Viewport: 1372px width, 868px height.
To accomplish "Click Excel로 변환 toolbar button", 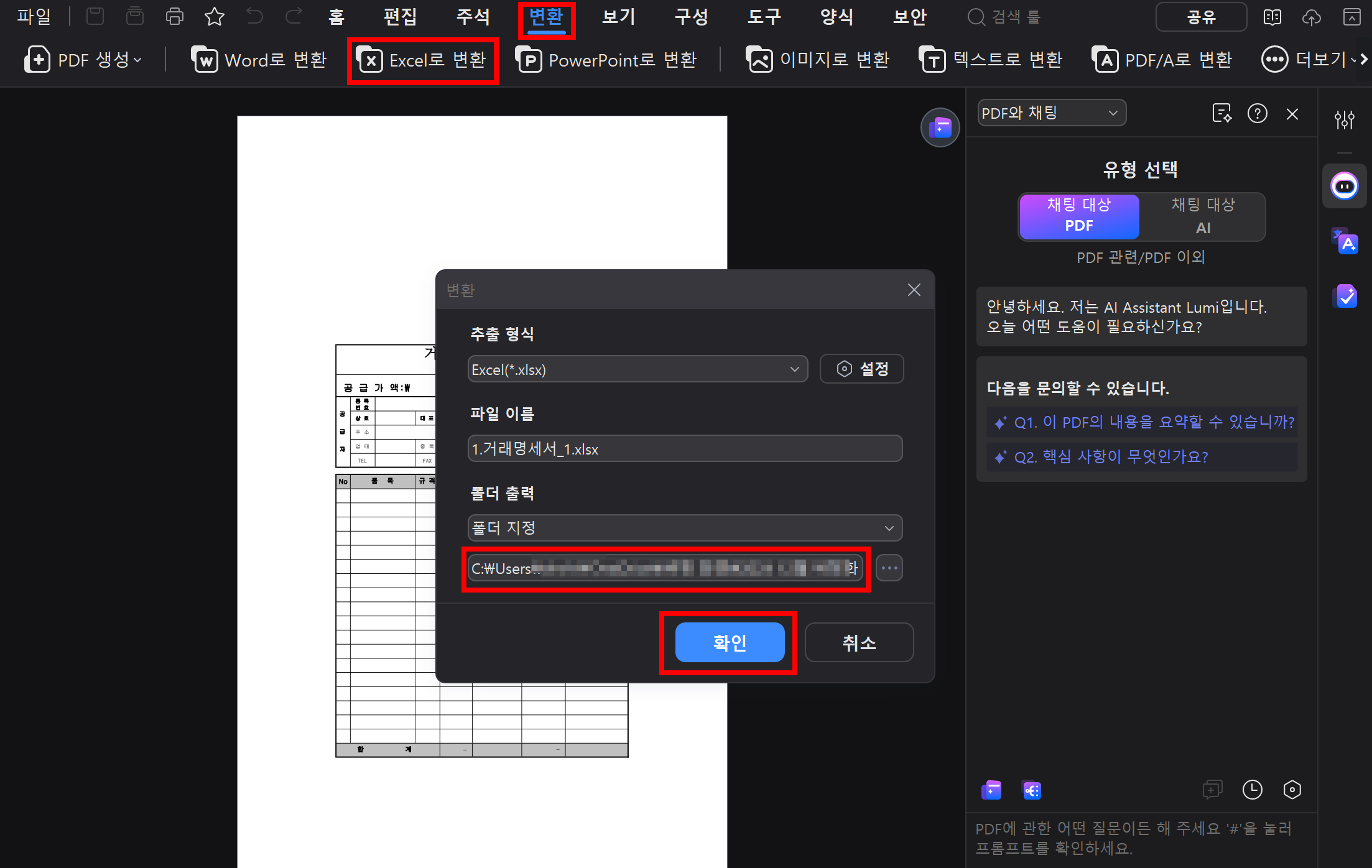I will 422,60.
